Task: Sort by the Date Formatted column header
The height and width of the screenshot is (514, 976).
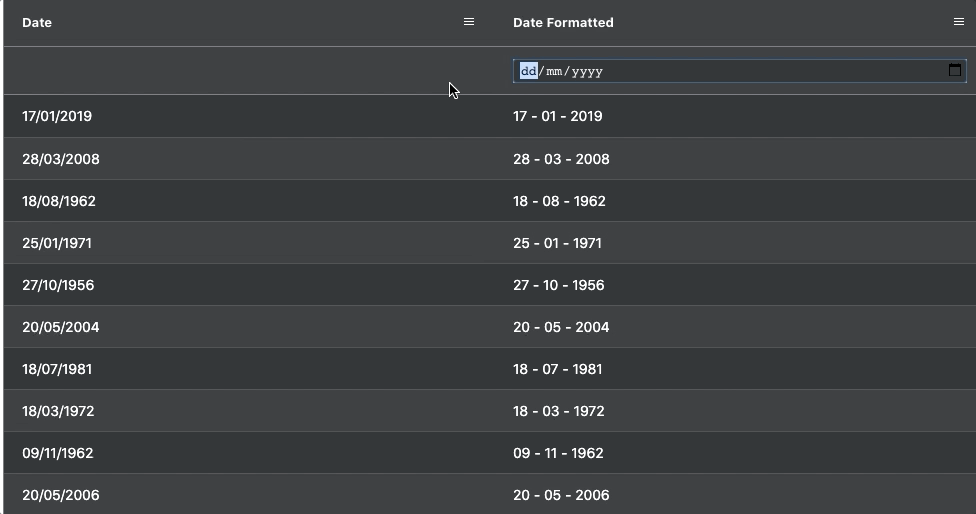Action: (563, 22)
